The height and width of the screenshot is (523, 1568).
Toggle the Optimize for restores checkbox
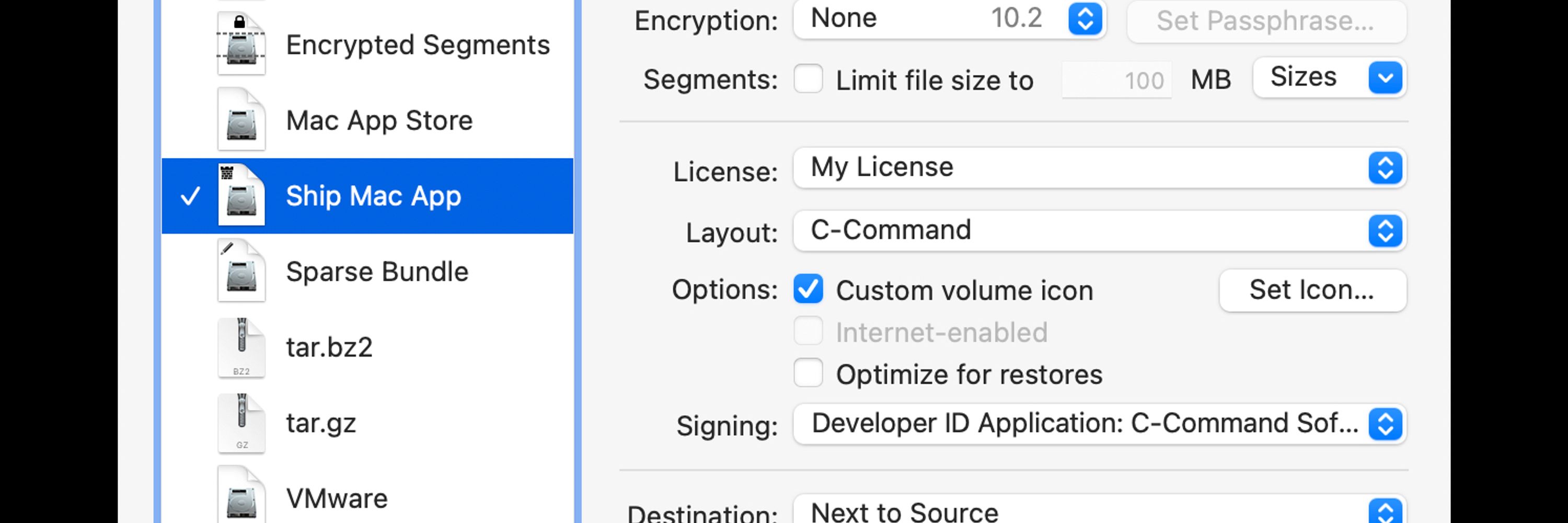tap(808, 373)
